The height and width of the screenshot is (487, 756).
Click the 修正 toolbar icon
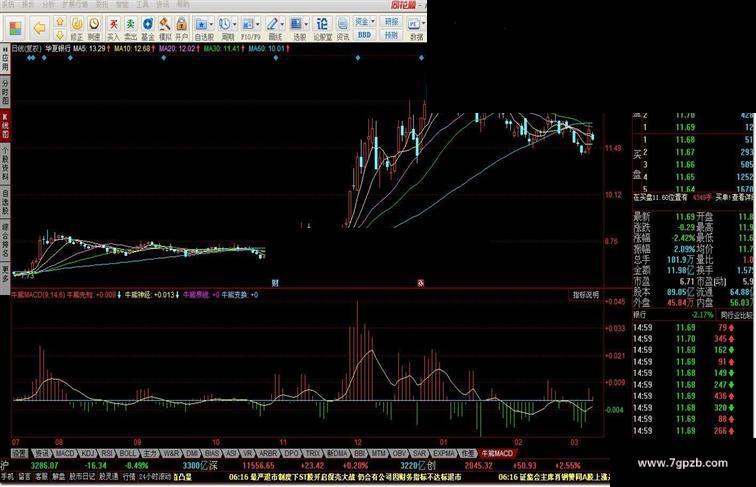[77, 28]
